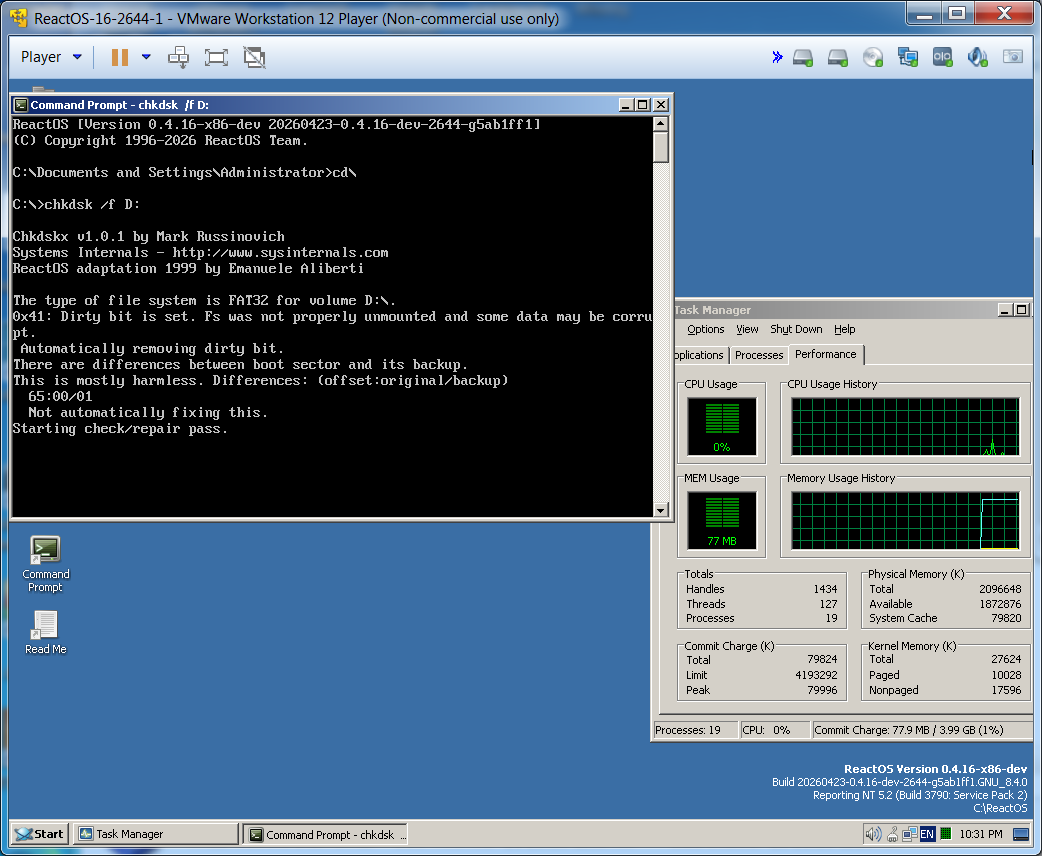Click the tray volume speaker icon

point(872,834)
